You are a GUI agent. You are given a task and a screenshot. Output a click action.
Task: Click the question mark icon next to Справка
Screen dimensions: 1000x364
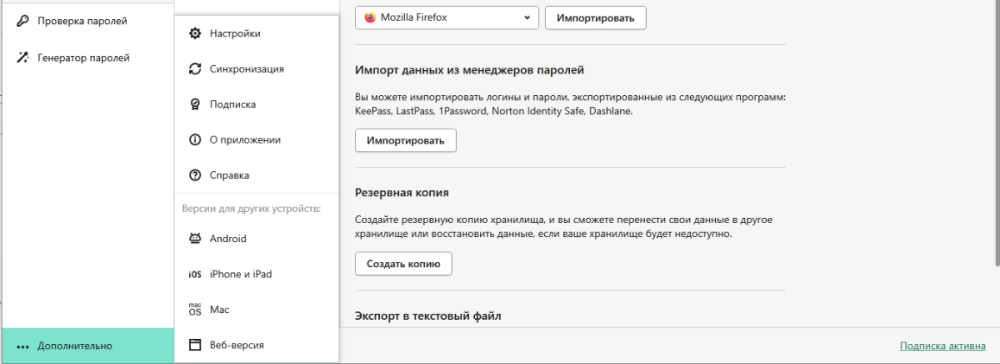(x=195, y=175)
